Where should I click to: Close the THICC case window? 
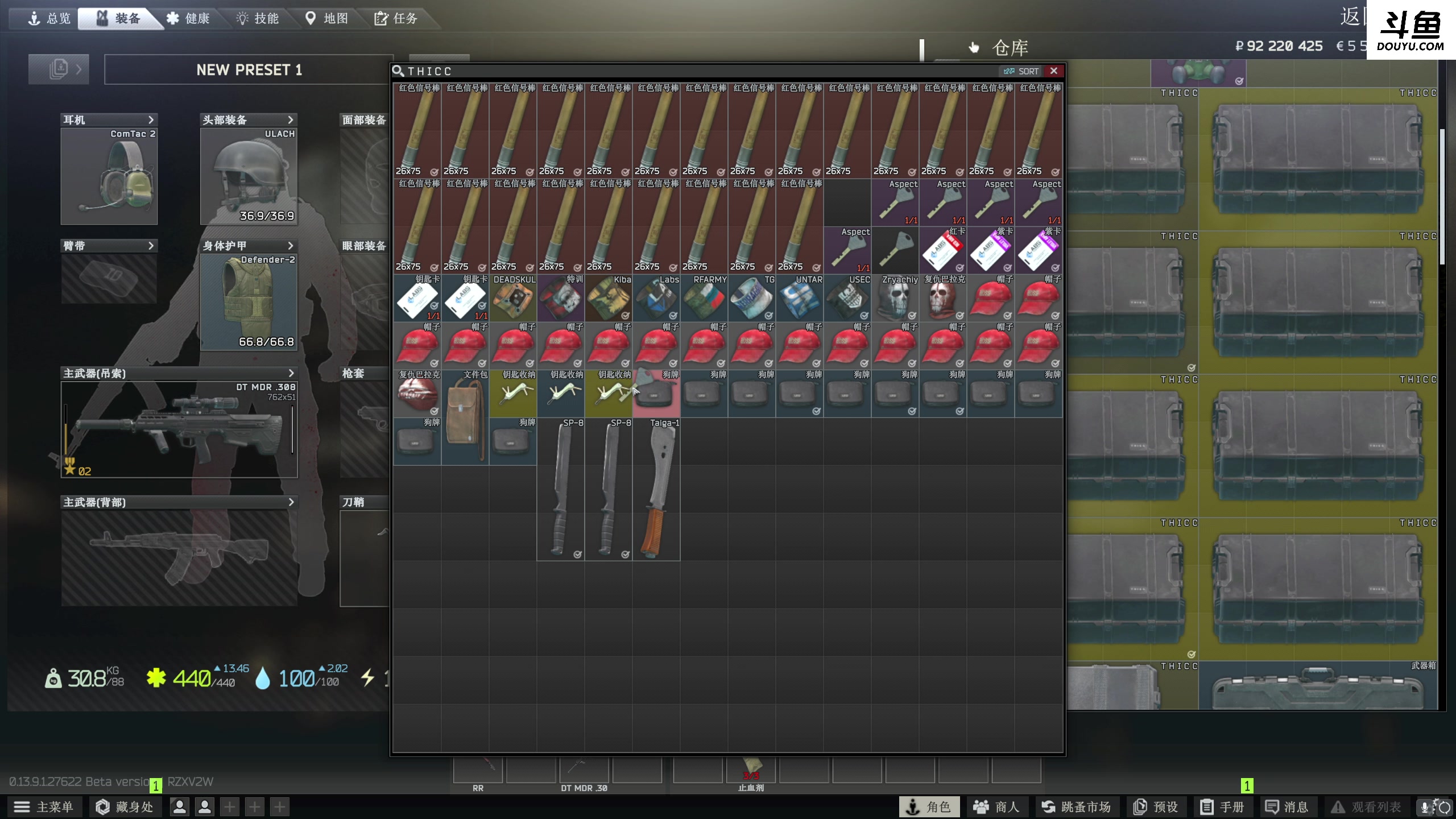coord(1054,71)
